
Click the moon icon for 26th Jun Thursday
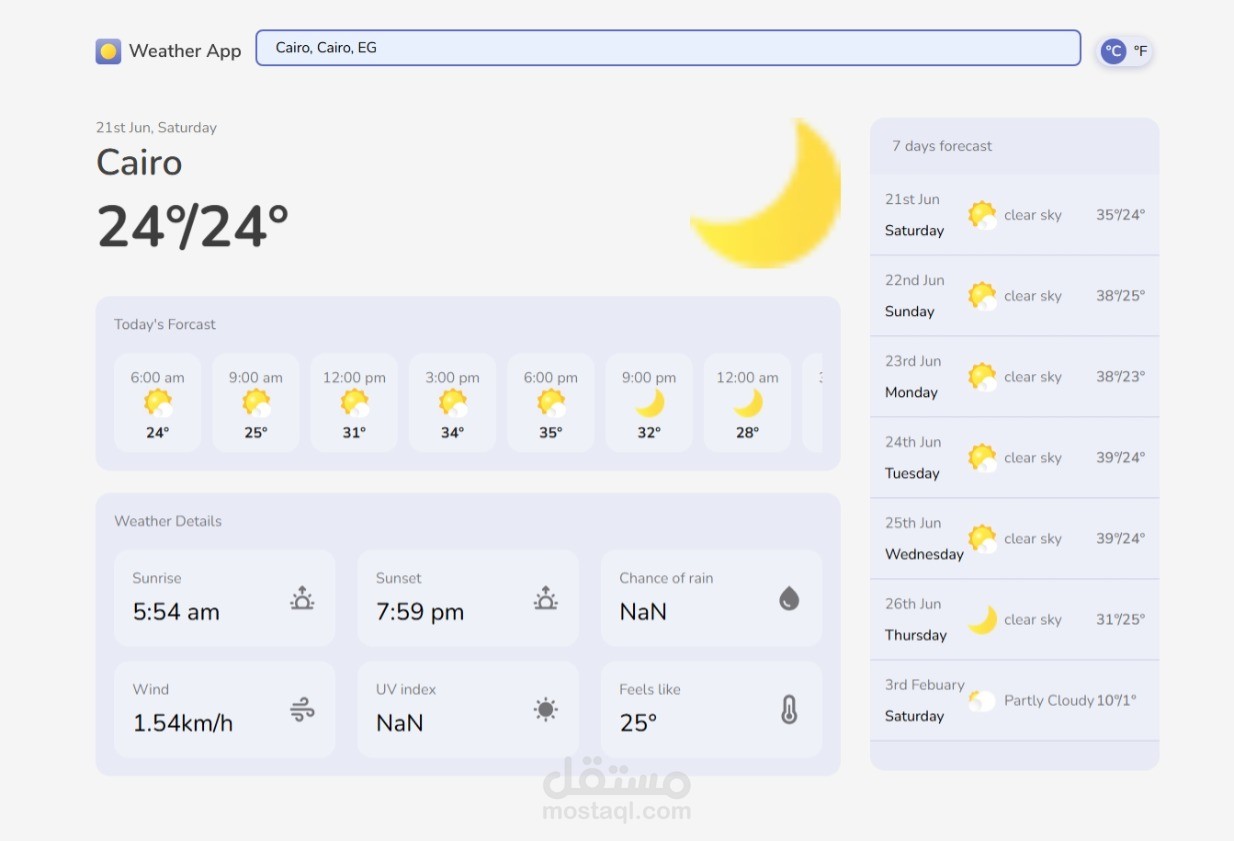[x=982, y=620]
